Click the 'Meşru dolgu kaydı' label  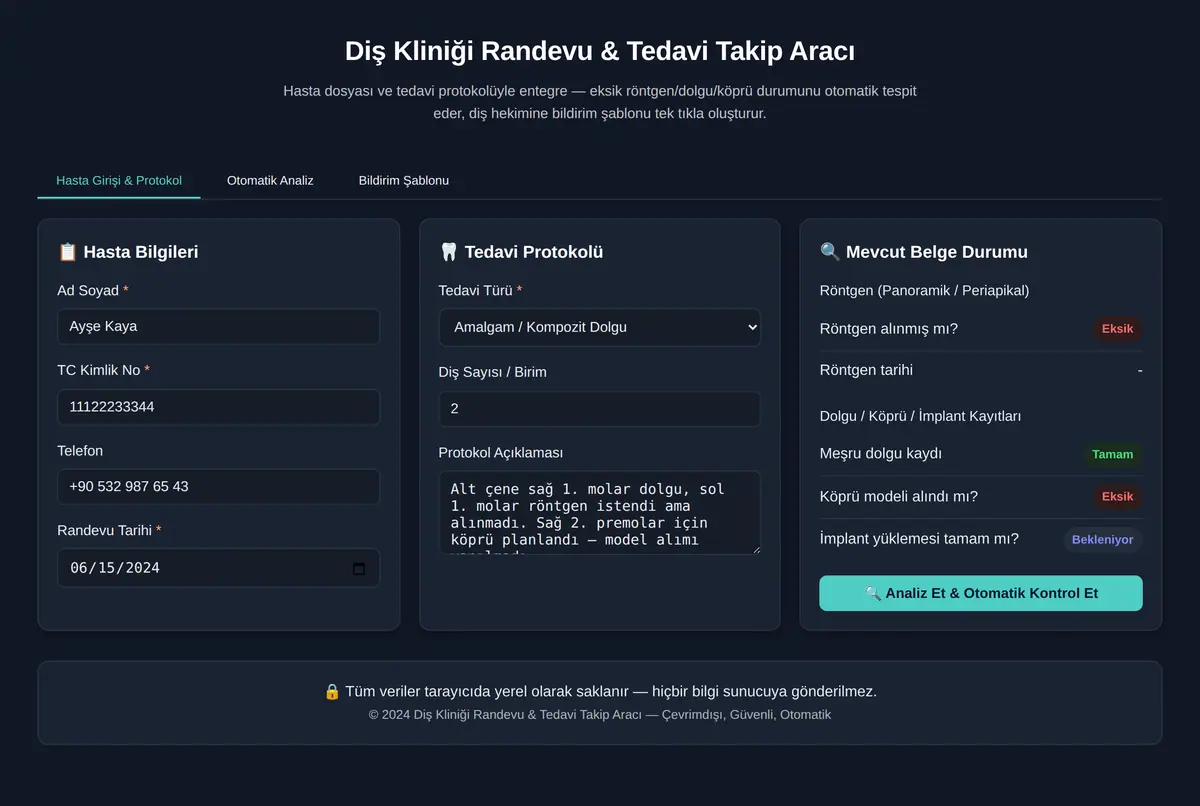(x=881, y=454)
